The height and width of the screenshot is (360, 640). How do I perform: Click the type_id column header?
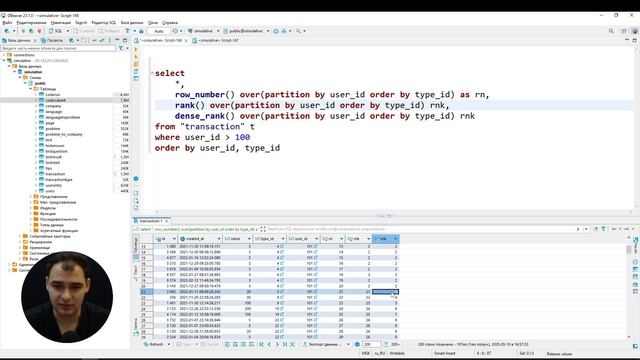(x=269, y=239)
